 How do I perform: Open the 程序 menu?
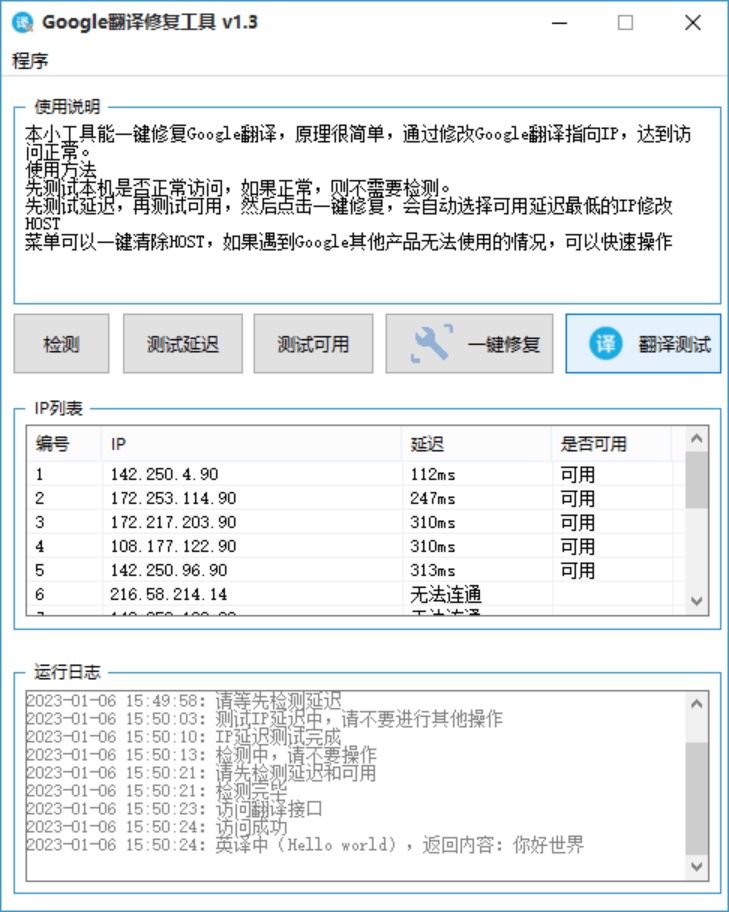coord(30,60)
